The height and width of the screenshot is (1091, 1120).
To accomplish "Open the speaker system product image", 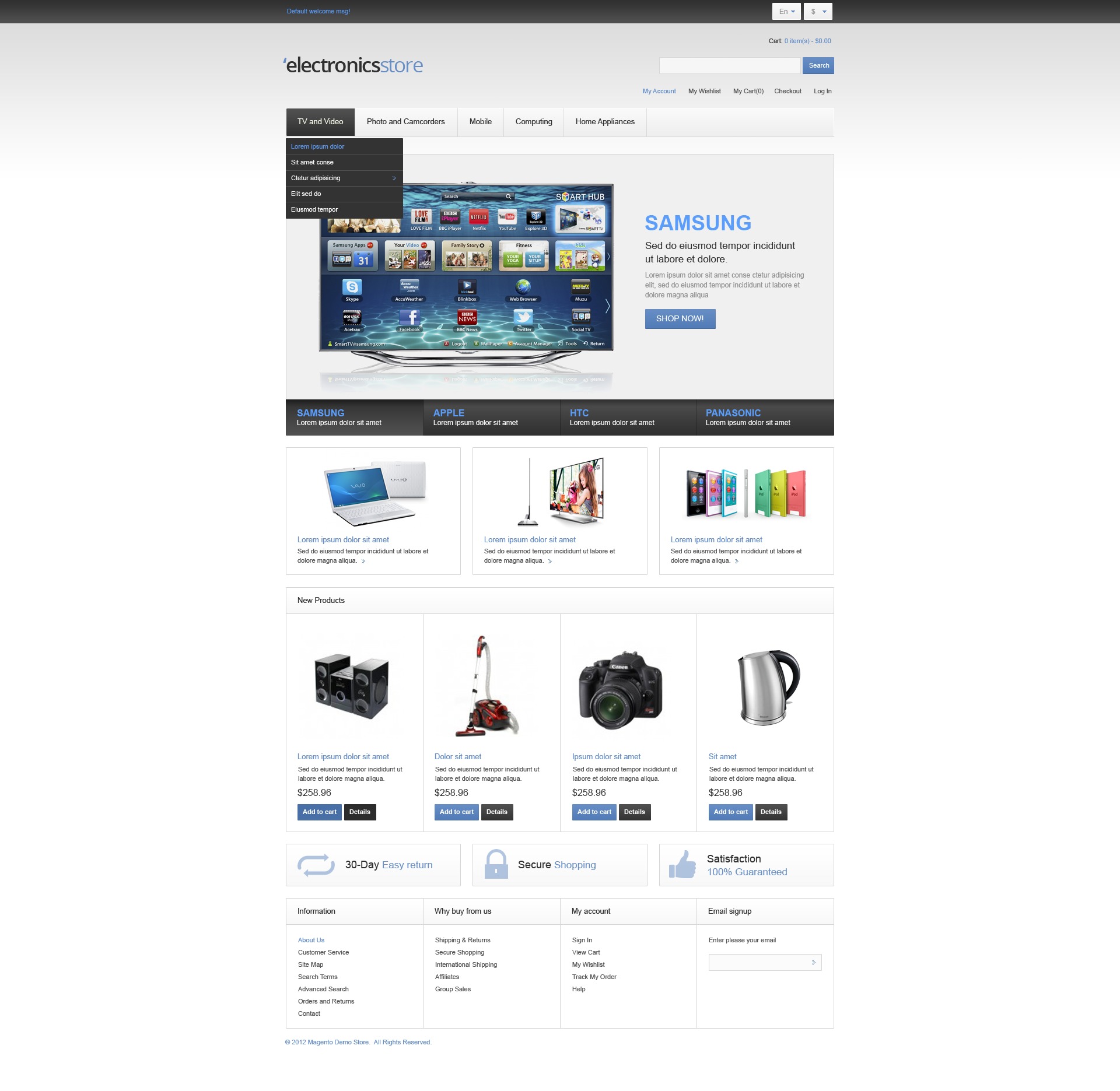I will pos(352,687).
